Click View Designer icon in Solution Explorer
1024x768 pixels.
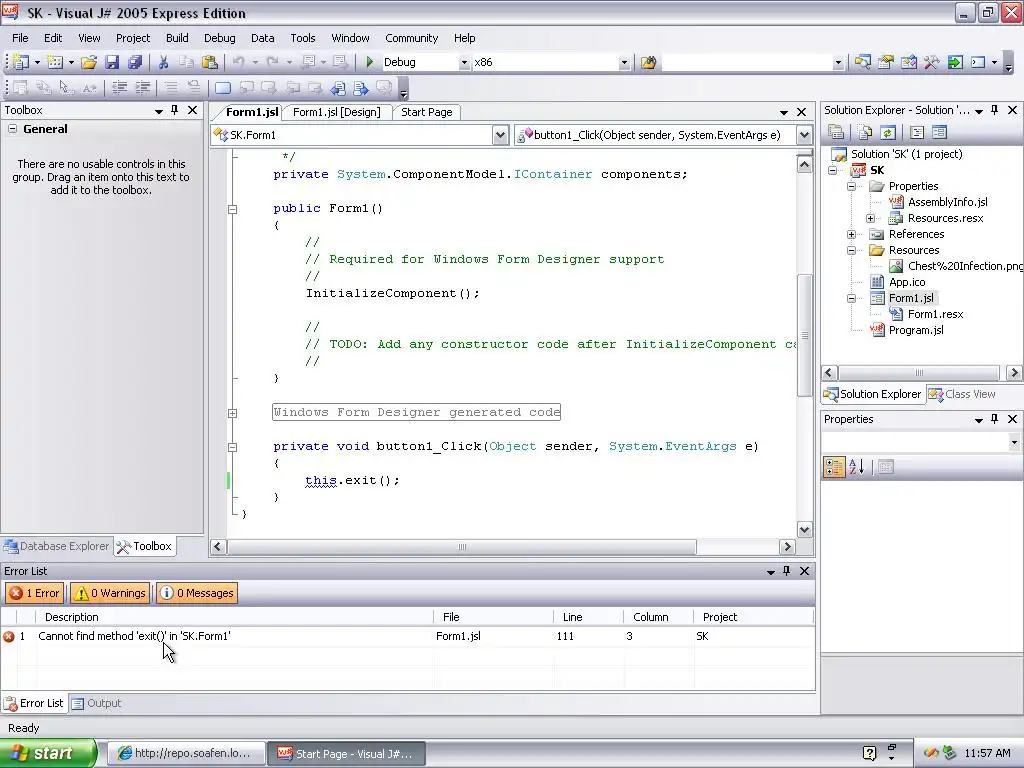tap(939, 133)
